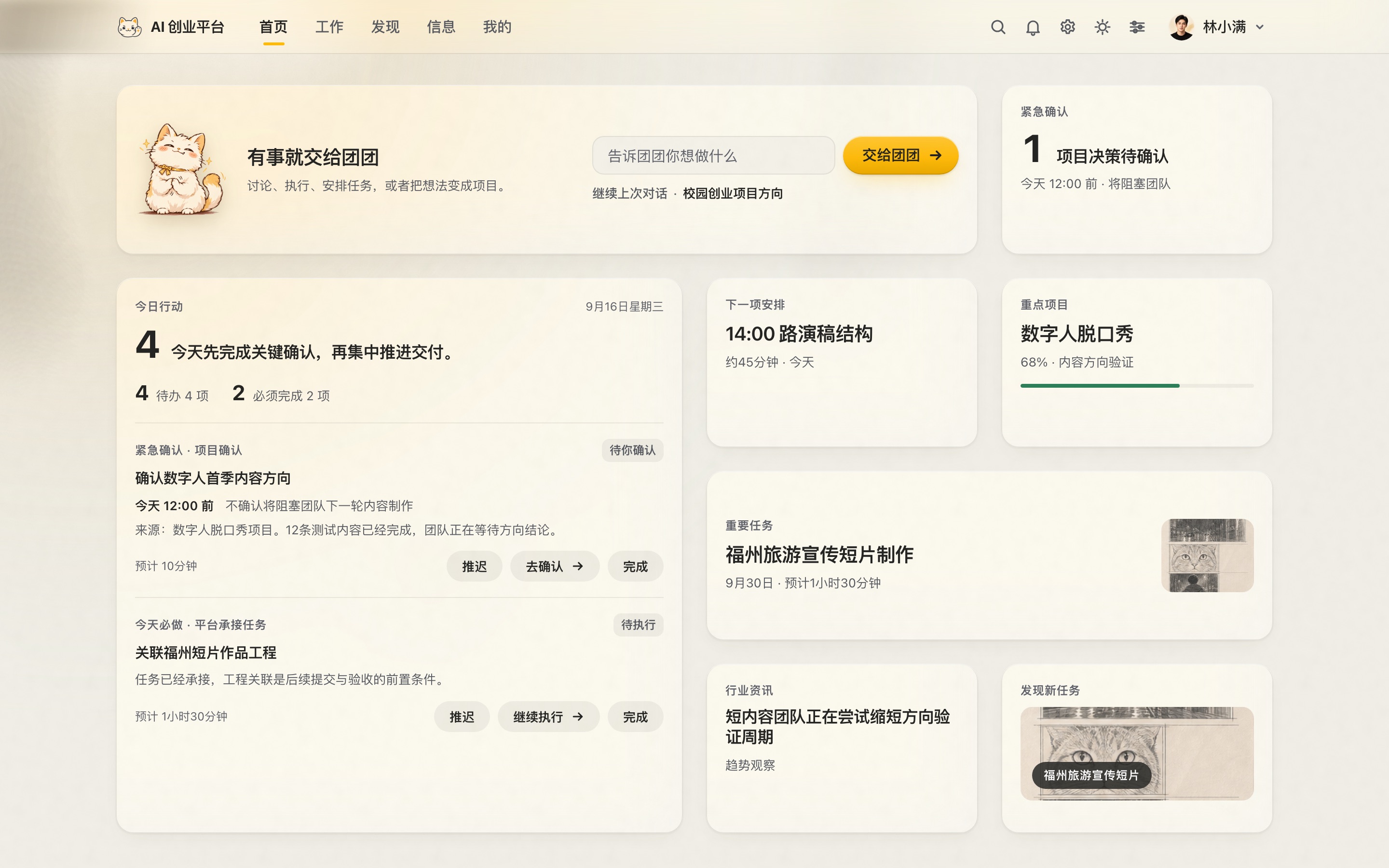Click 完成 for 确认数字人首季内容方向
Image resolution: width=1389 pixels, height=868 pixels.
tap(635, 567)
